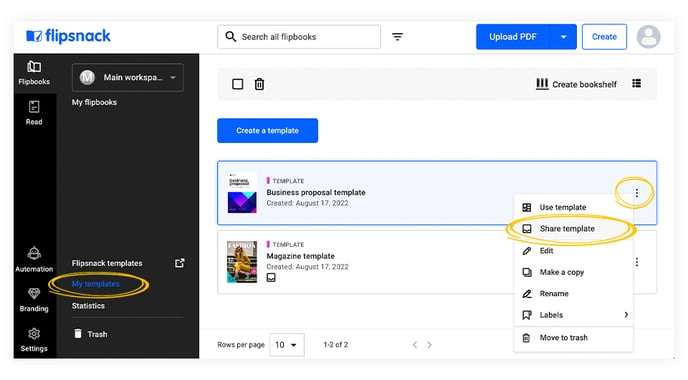Viewport: 688px width, 380px height.
Task: Click Create bookshelf
Action: (x=576, y=84)
